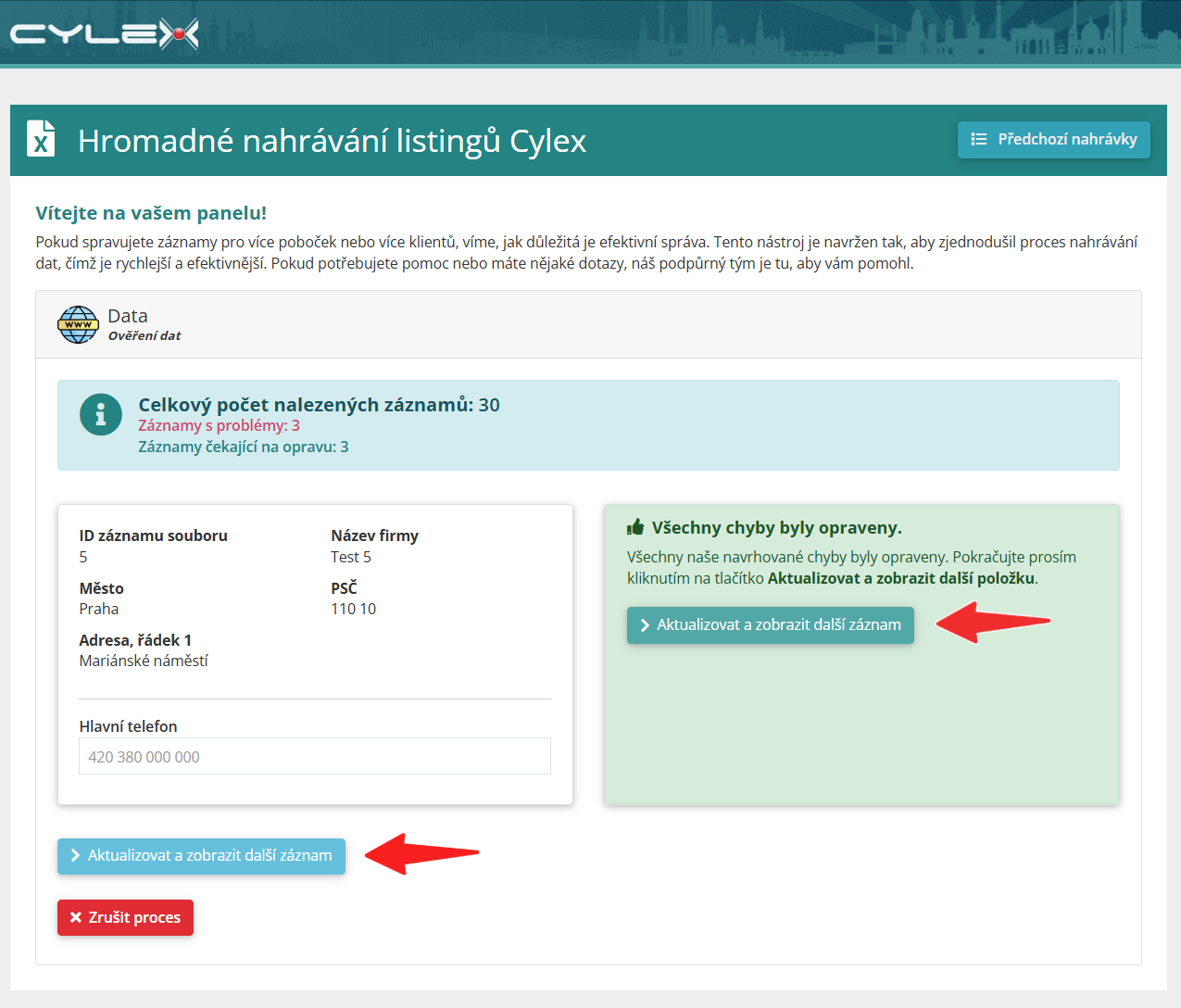The height and width of the screenshot is (1008, 1181).
Task: Click the address Mariánské náměstí
Action: pos(144,661)
